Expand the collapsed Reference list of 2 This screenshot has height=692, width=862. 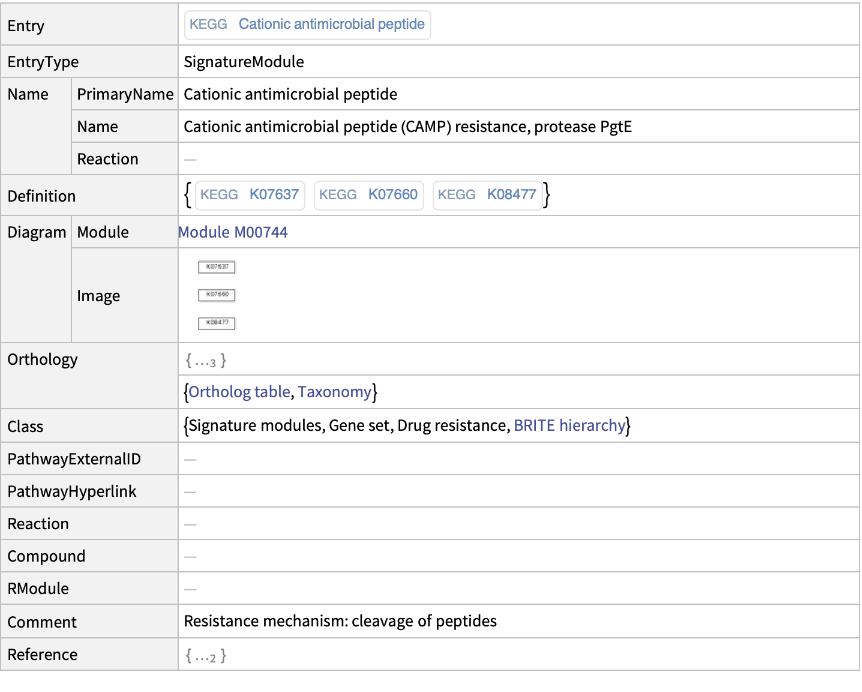coord(206,656)
